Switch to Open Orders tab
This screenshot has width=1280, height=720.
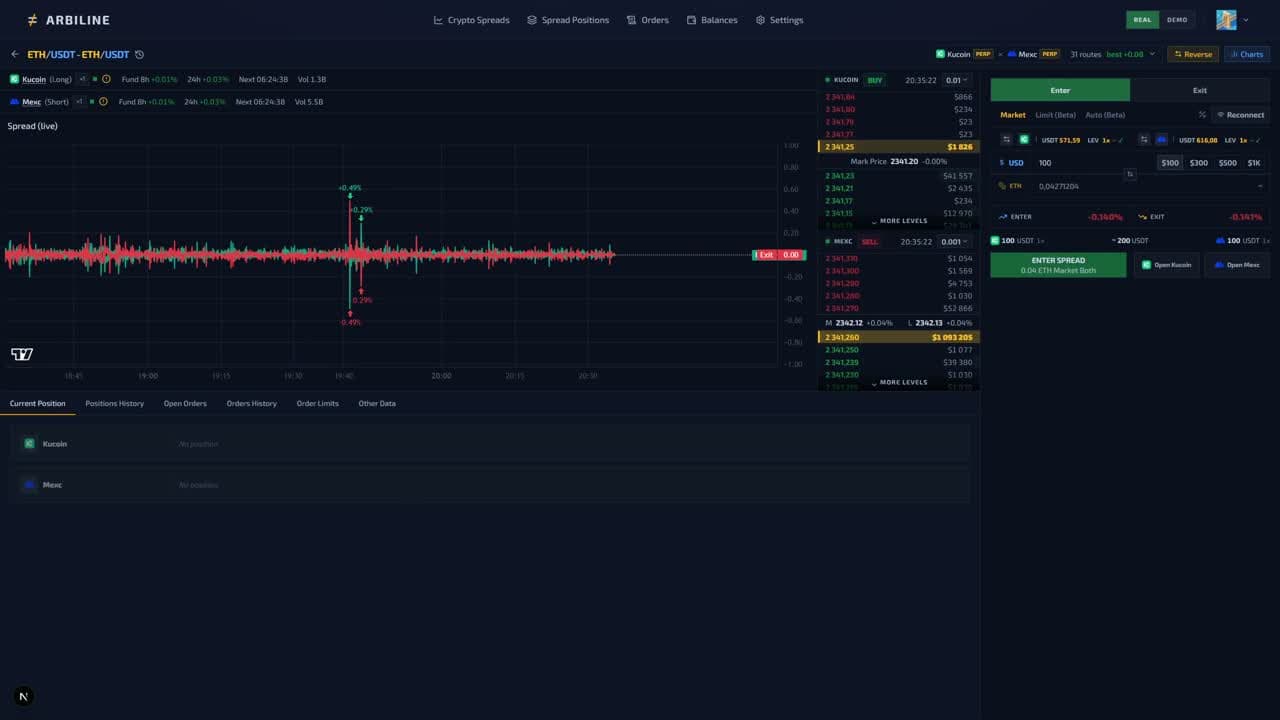(185, 404)
